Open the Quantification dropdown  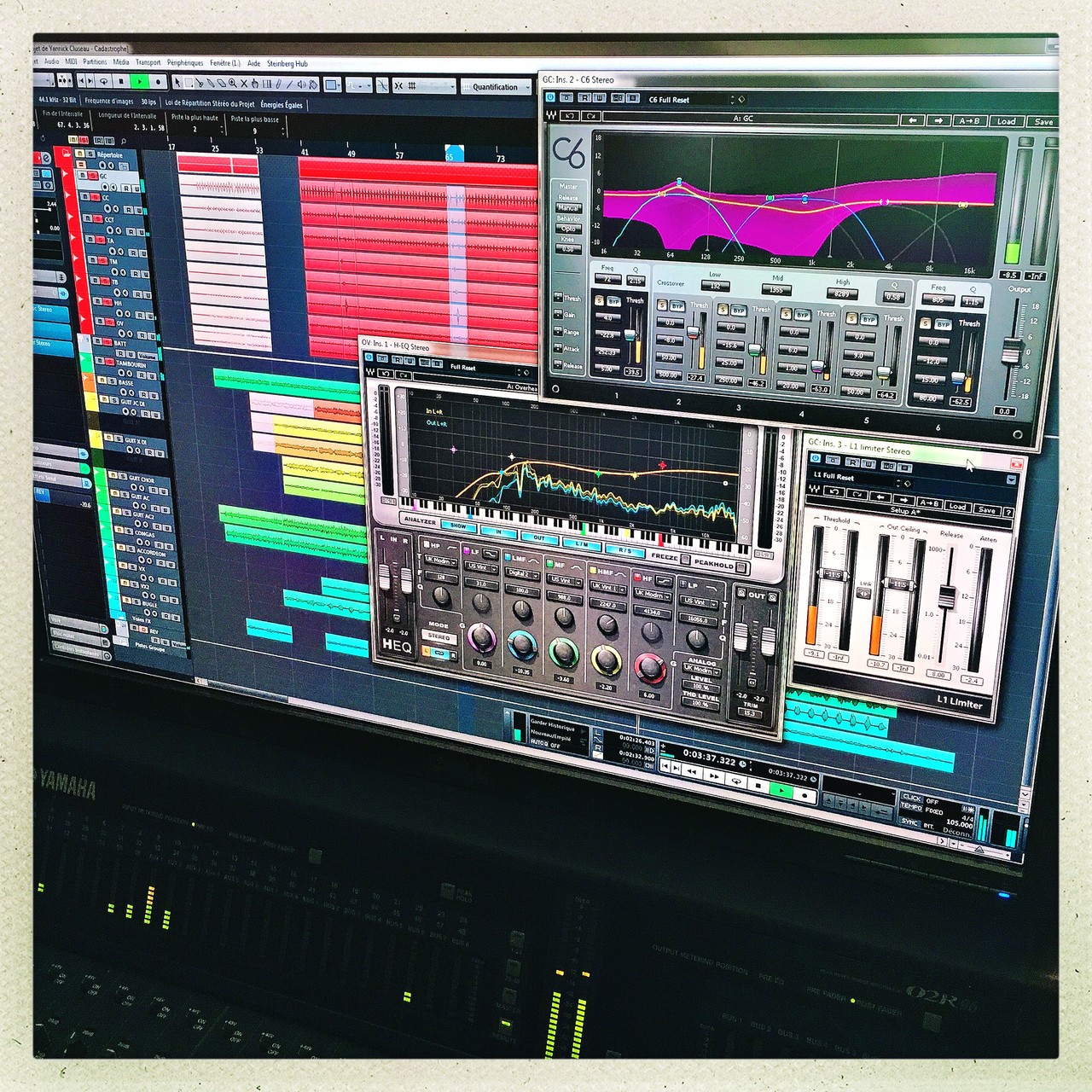[x=495, y=87]
